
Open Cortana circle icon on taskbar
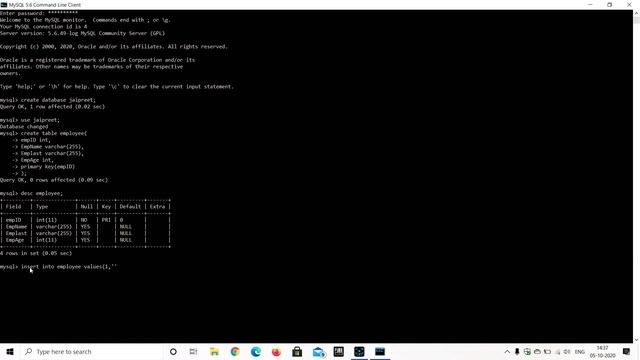click(x=173, y=351)
